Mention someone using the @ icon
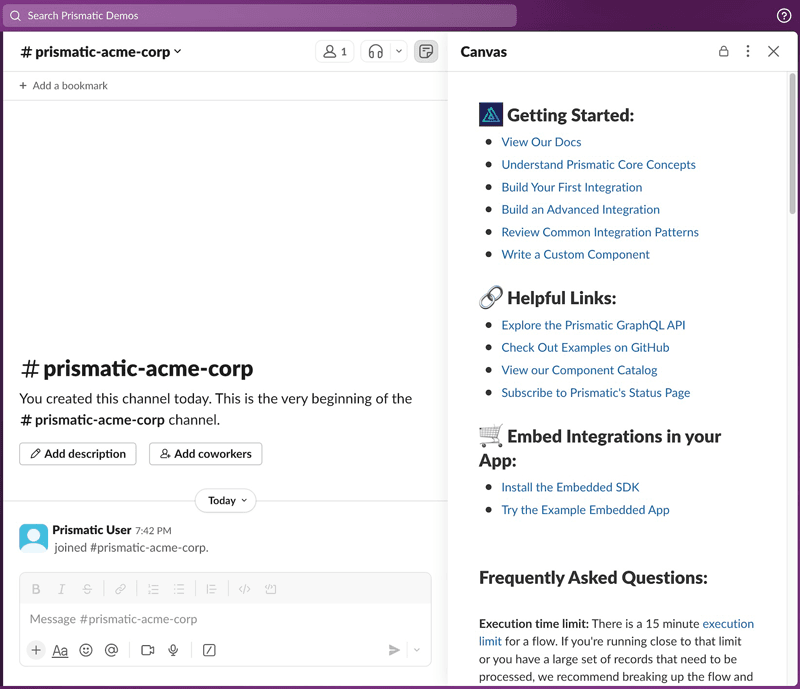Viewport: 800px width, 689px height. pyautogui.click(x=111, y=650)
